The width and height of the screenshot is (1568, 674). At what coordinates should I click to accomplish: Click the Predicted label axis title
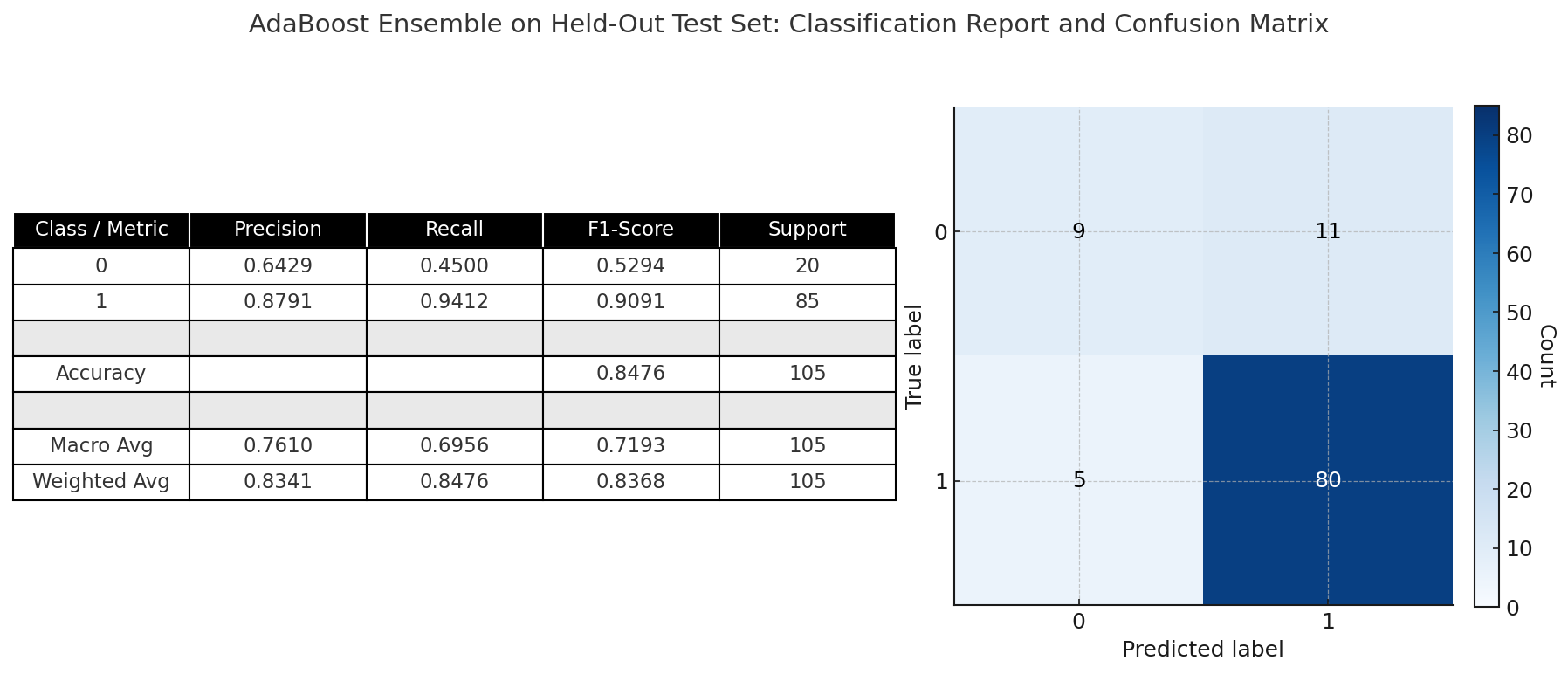(1202, 650)
